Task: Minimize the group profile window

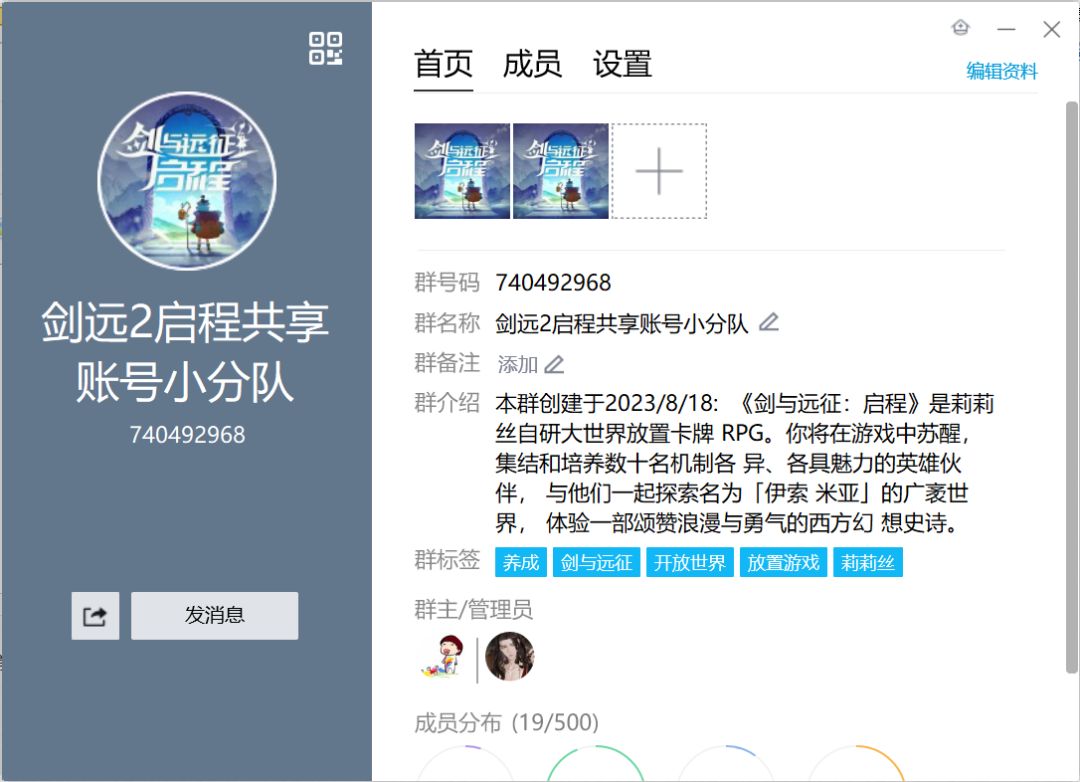Action: pyautogui.click(x=1006, y=29)
